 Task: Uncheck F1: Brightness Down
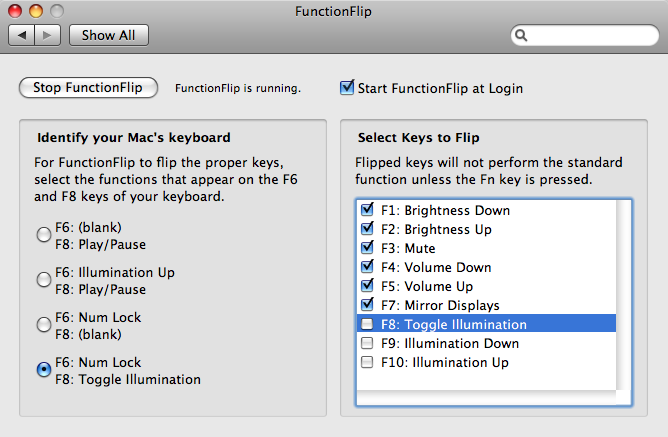367,211
